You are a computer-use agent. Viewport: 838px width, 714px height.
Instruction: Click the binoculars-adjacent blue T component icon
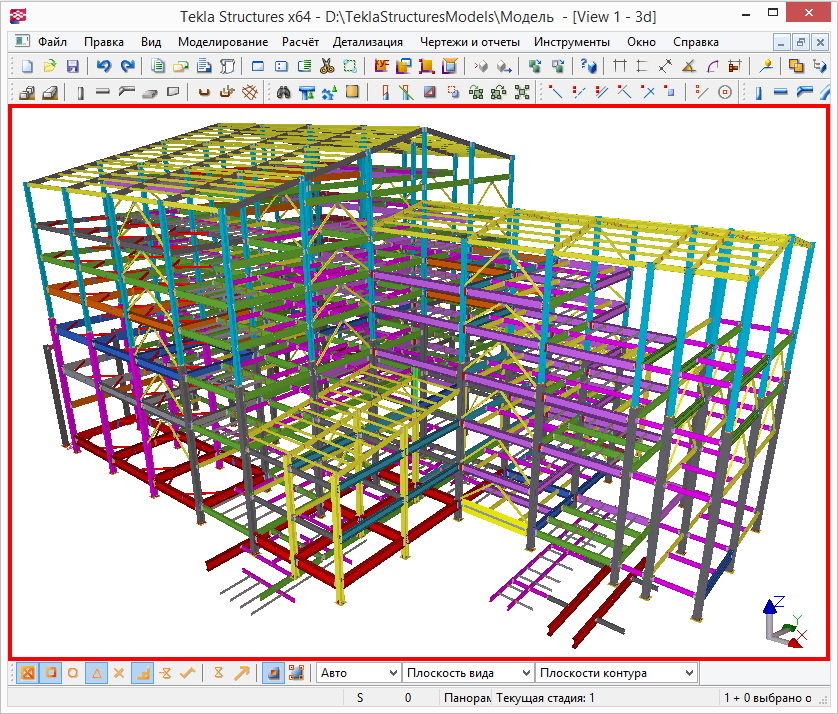pos(306,92)
